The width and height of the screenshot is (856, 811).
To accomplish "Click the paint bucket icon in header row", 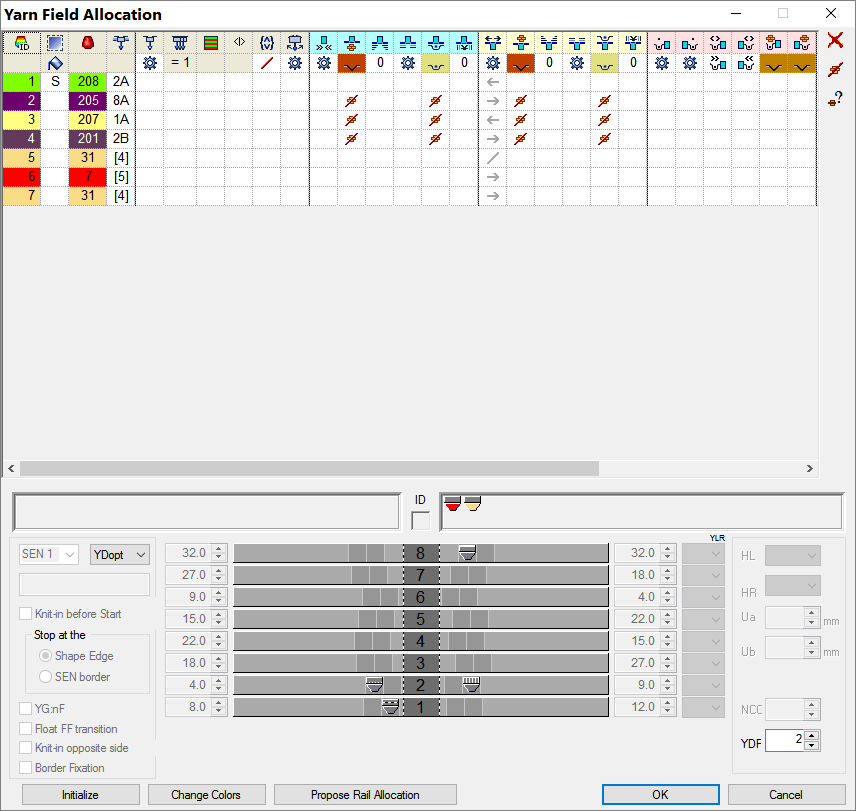I will (55, 63).
